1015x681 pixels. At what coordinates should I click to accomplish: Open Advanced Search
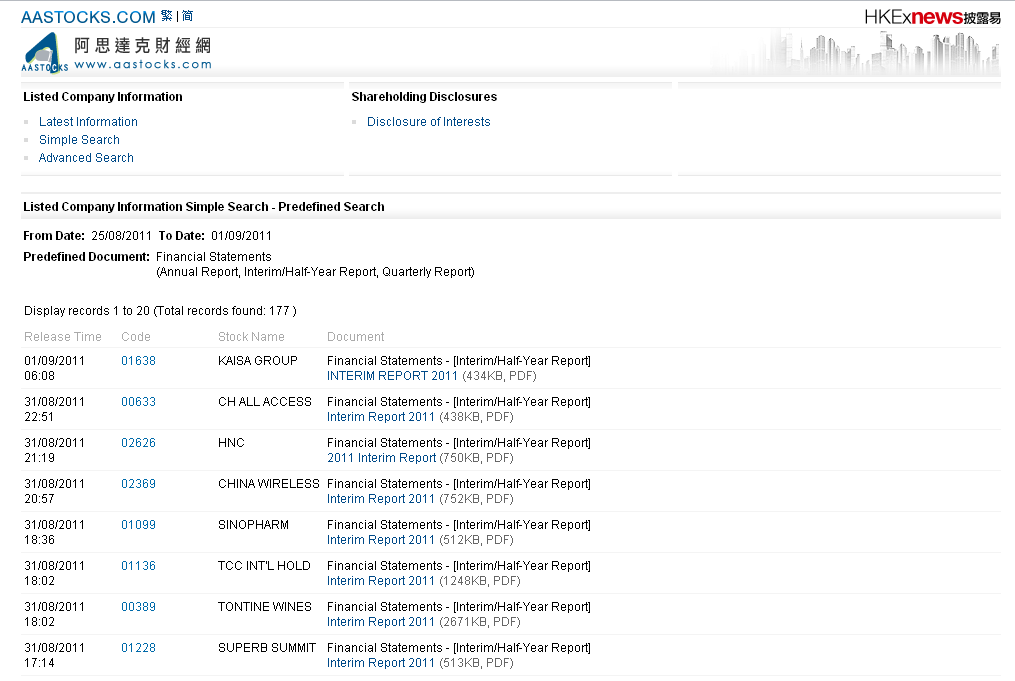pyautogui.click(x=86, y=158)
